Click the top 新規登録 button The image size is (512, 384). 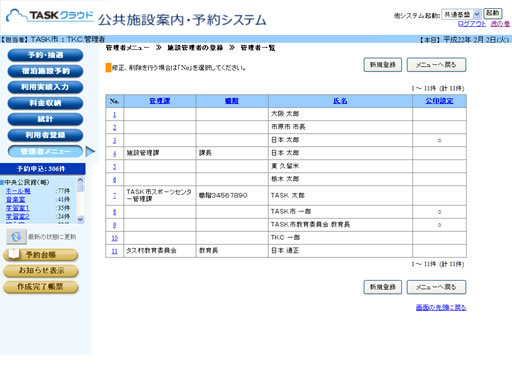click(383, 65)
